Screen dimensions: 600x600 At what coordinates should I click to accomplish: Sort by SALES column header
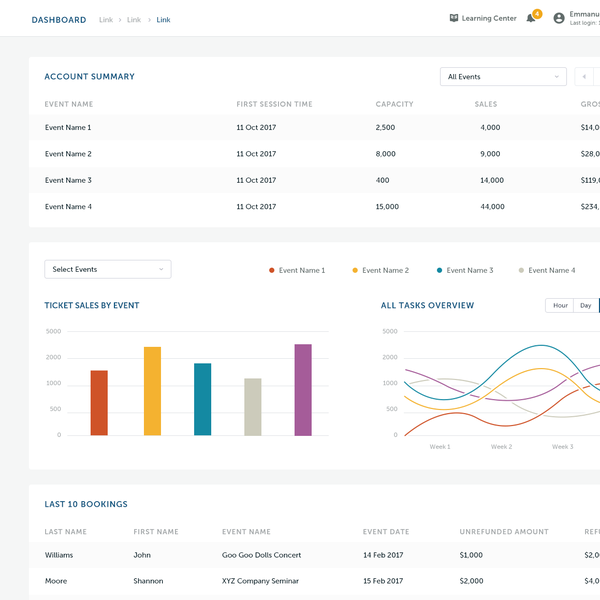point(486,104)
